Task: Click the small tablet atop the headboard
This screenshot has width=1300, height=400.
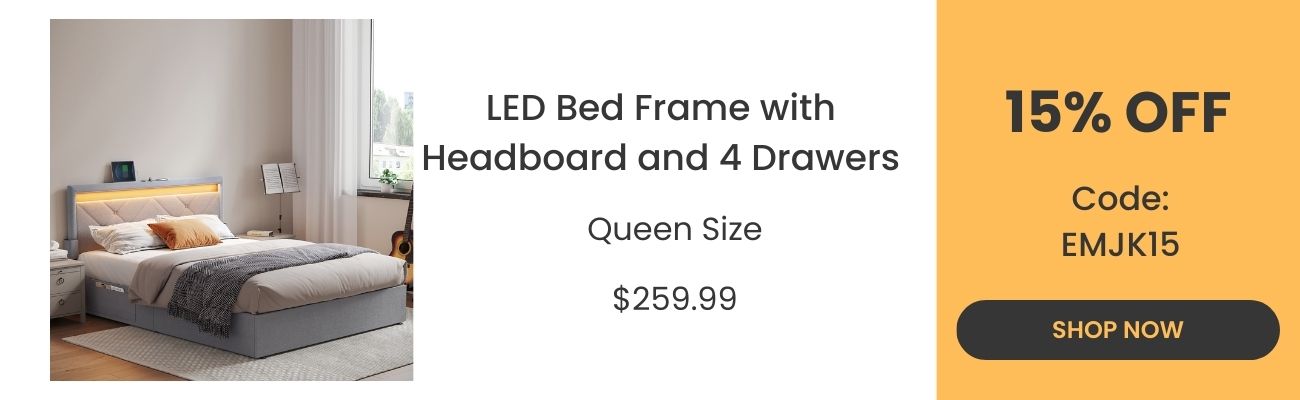Action: coord(121,168)
